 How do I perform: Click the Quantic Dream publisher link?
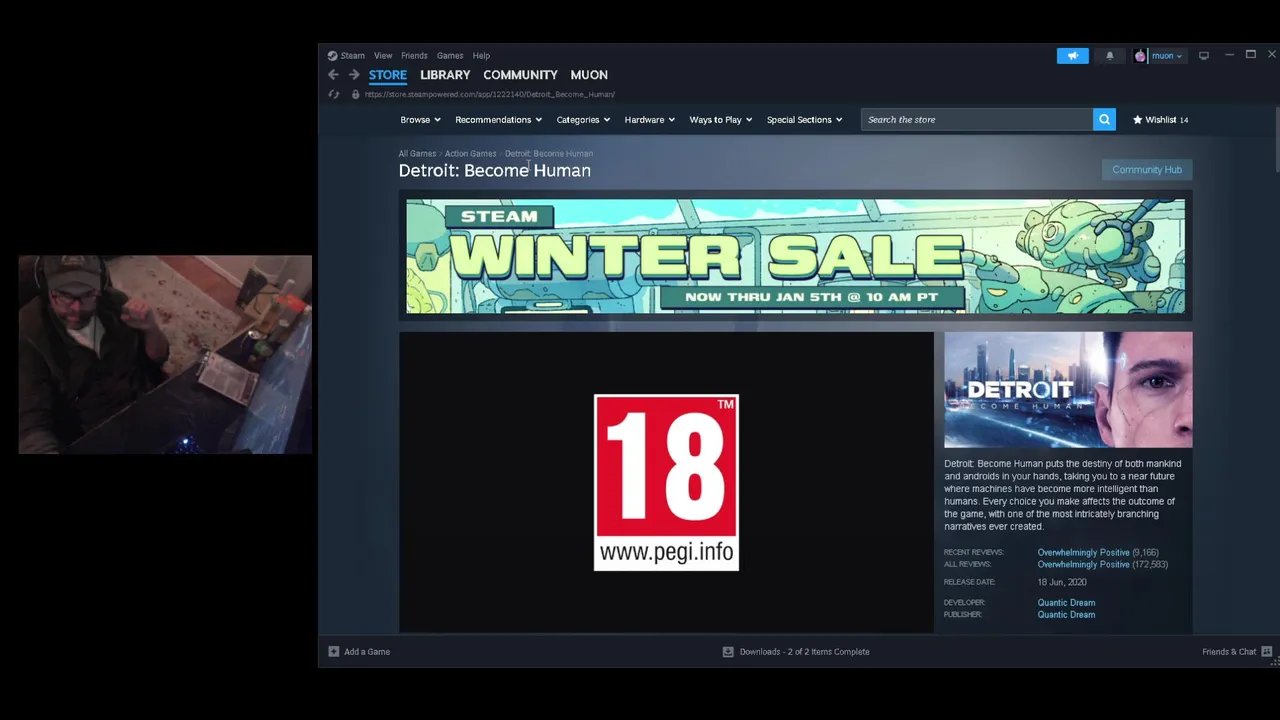(1066, 615)
